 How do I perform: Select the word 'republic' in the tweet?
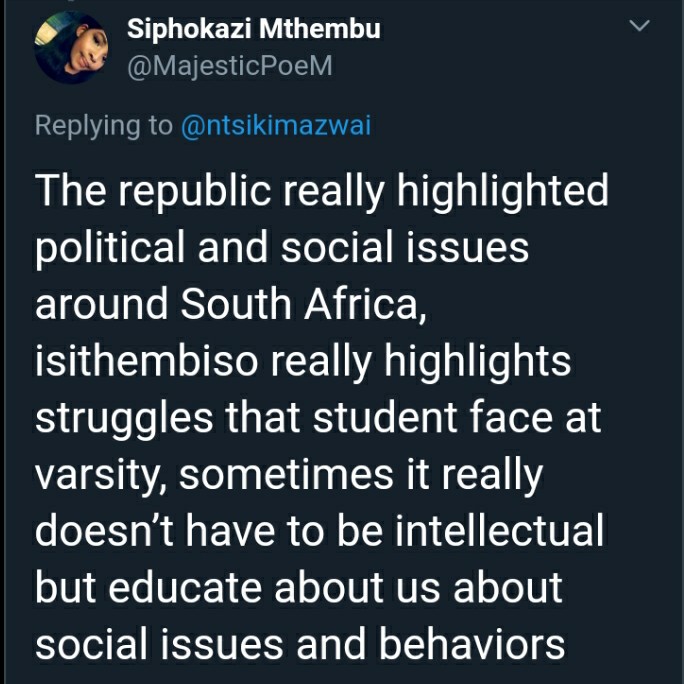pyautogui.click(x=195, y=191)
